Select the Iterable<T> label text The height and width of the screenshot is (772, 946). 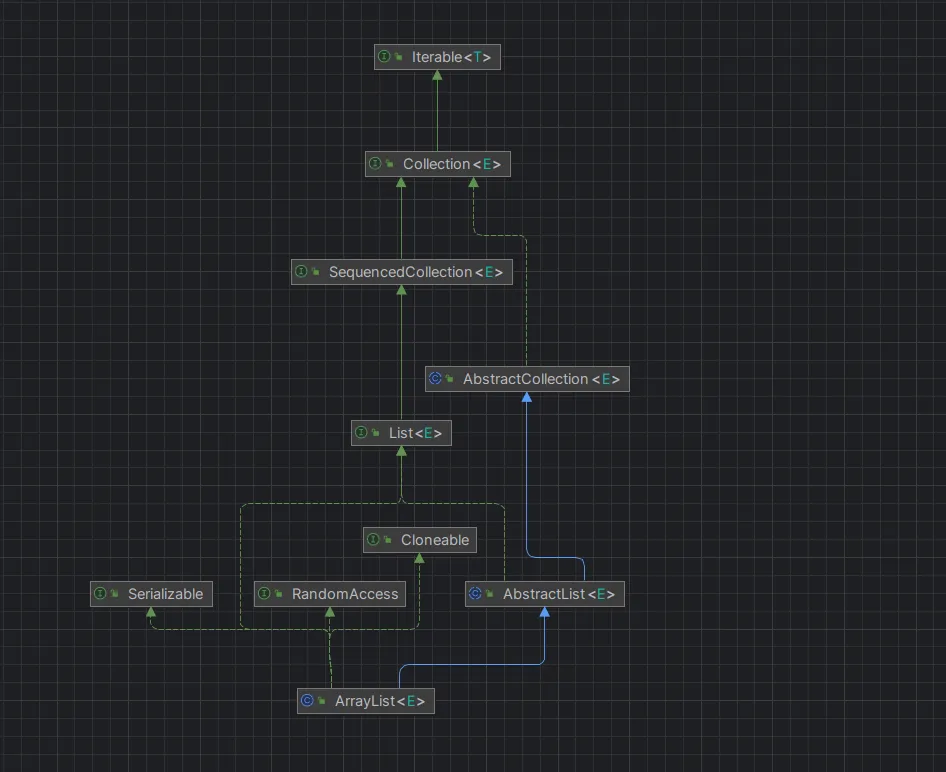451,58
